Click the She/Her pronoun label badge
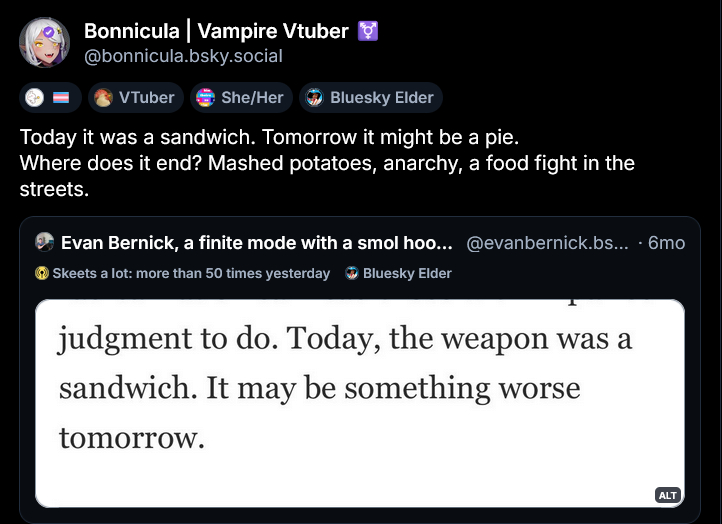This screenshot has height=524, width=722. pos(241,97)
